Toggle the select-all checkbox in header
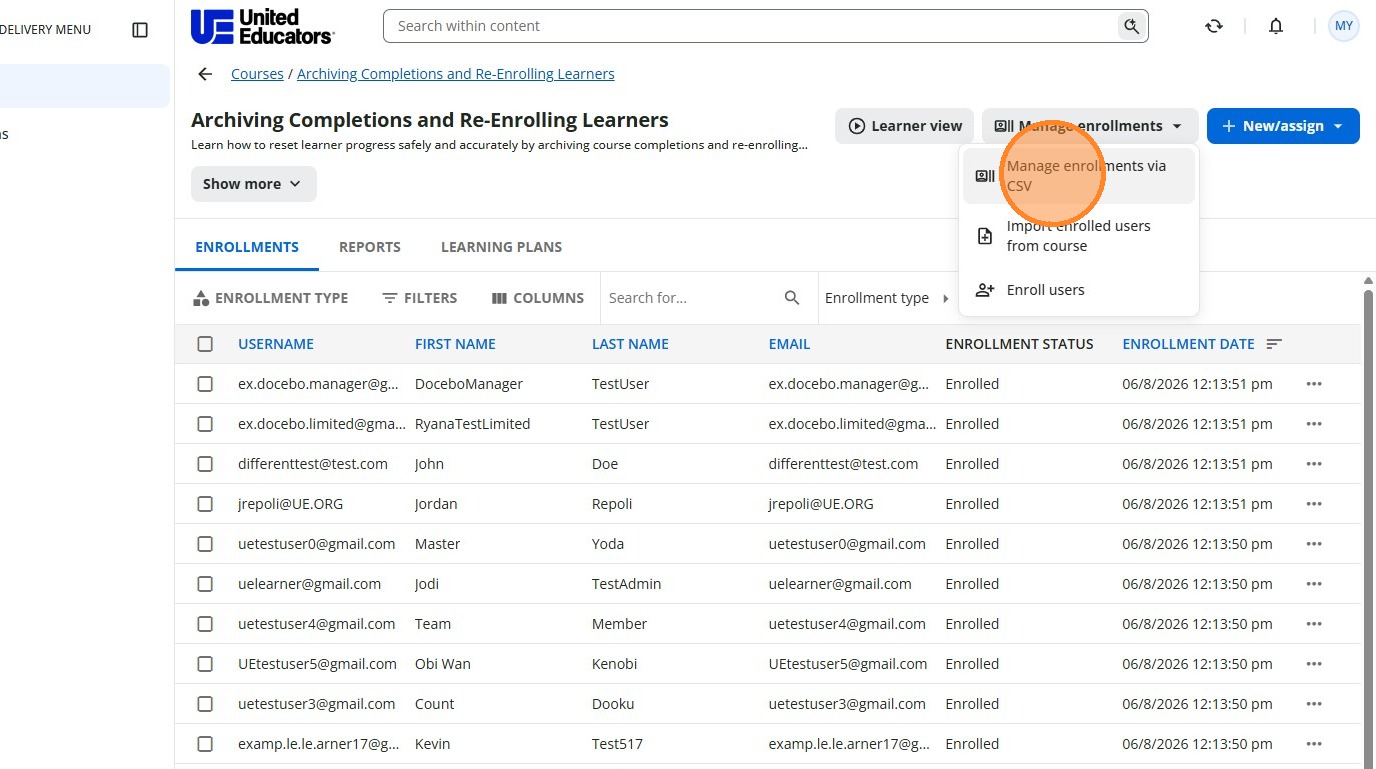The width and height of the screenshot is (1376, 769). (x=205, y=344)
